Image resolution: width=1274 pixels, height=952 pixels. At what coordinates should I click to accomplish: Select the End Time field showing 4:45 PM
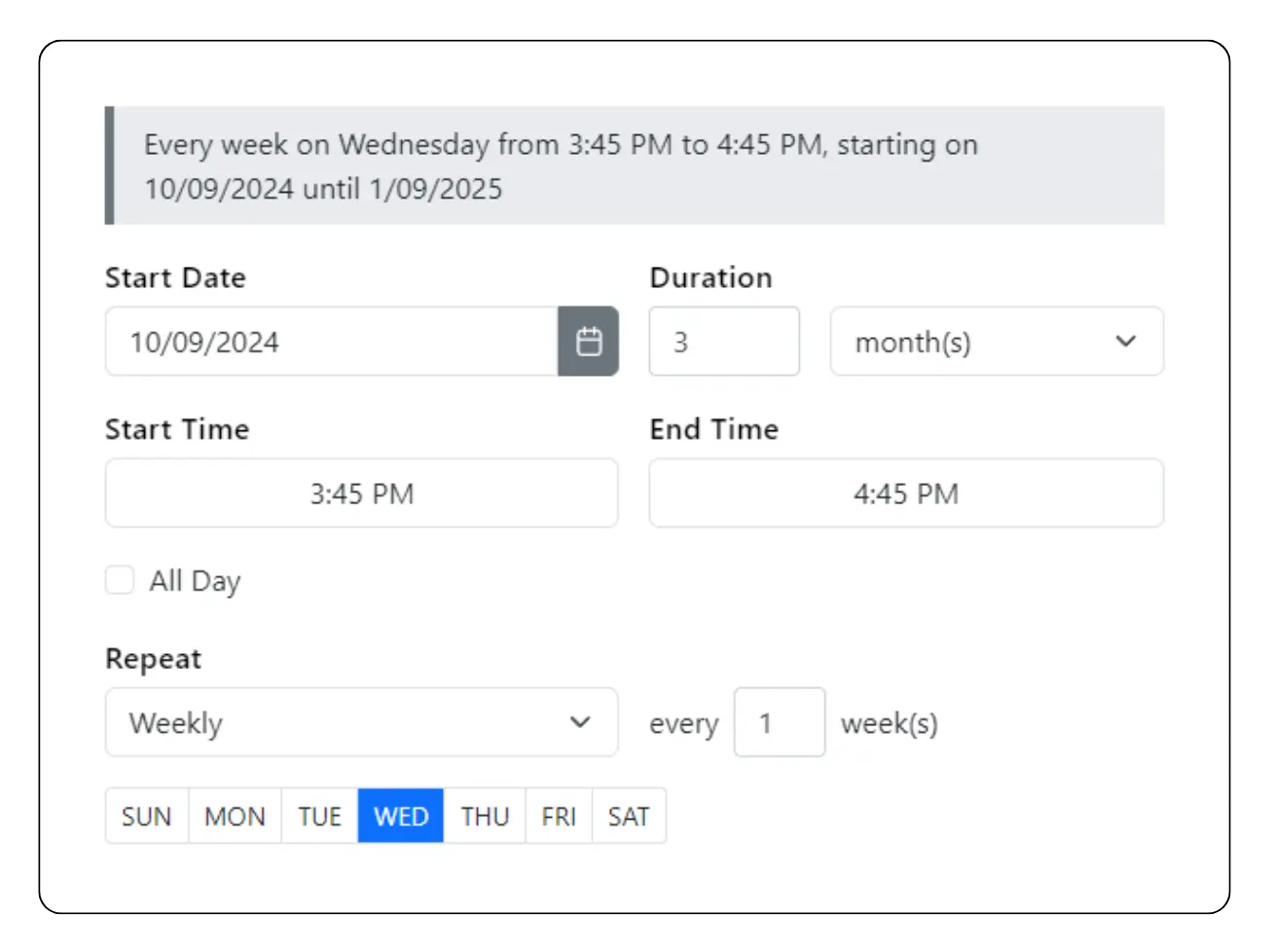[x=906, y=493]
